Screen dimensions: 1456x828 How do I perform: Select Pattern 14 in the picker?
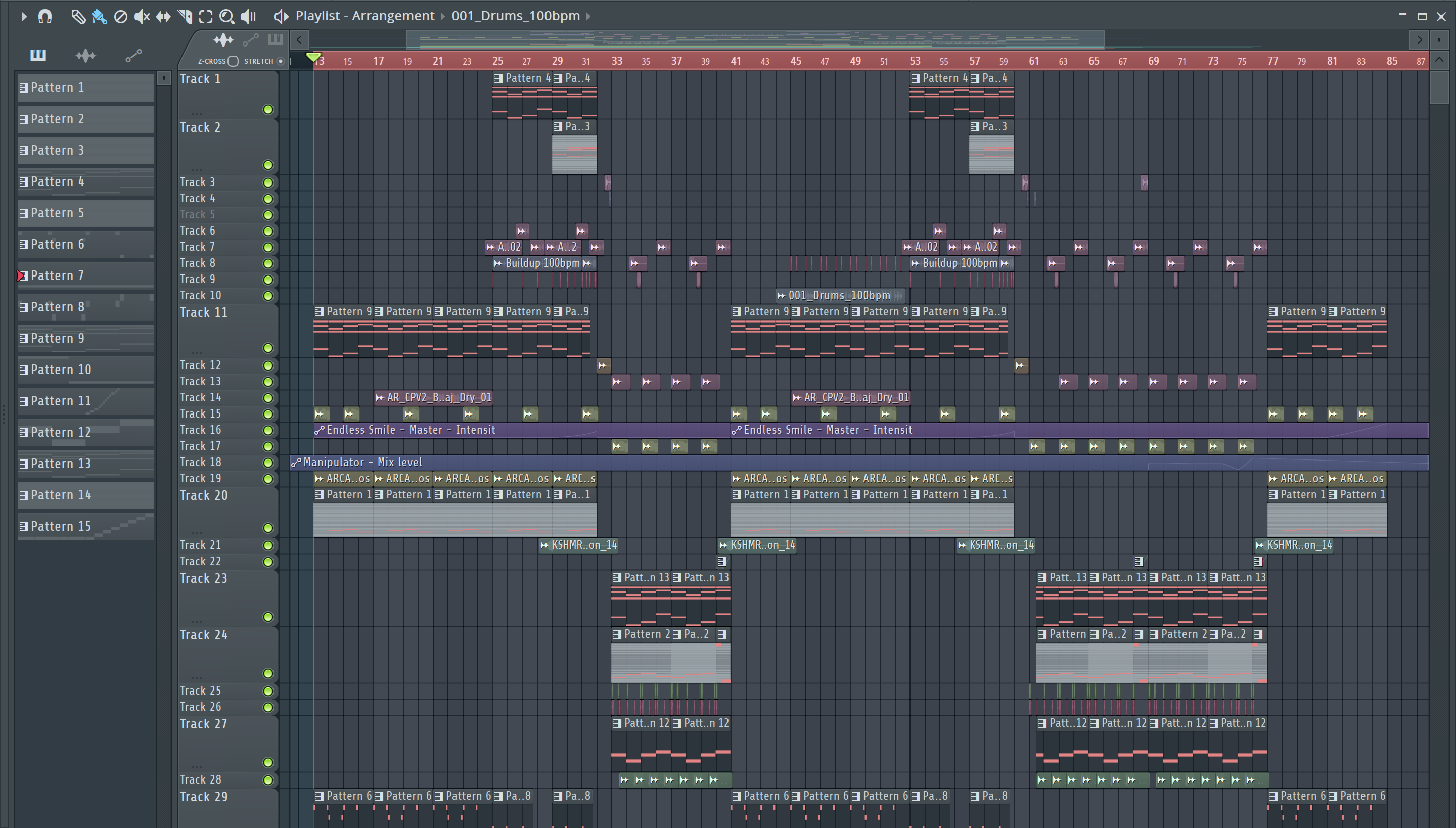point(85,495)
